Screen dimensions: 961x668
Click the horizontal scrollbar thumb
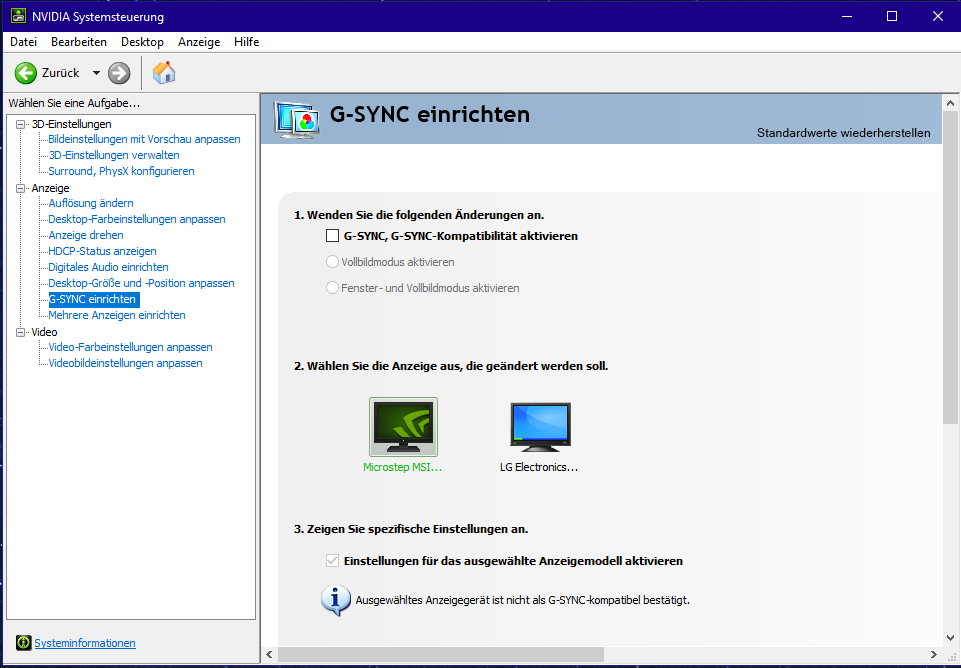441,655
